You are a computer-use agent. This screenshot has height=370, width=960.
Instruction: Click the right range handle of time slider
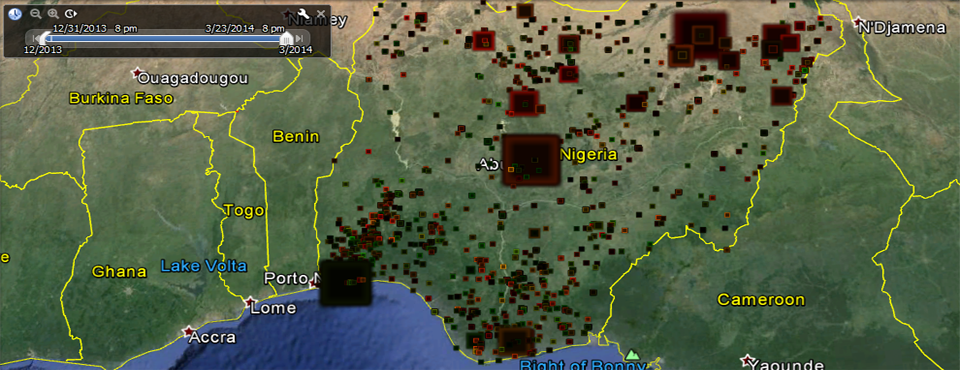pos(287,39)
